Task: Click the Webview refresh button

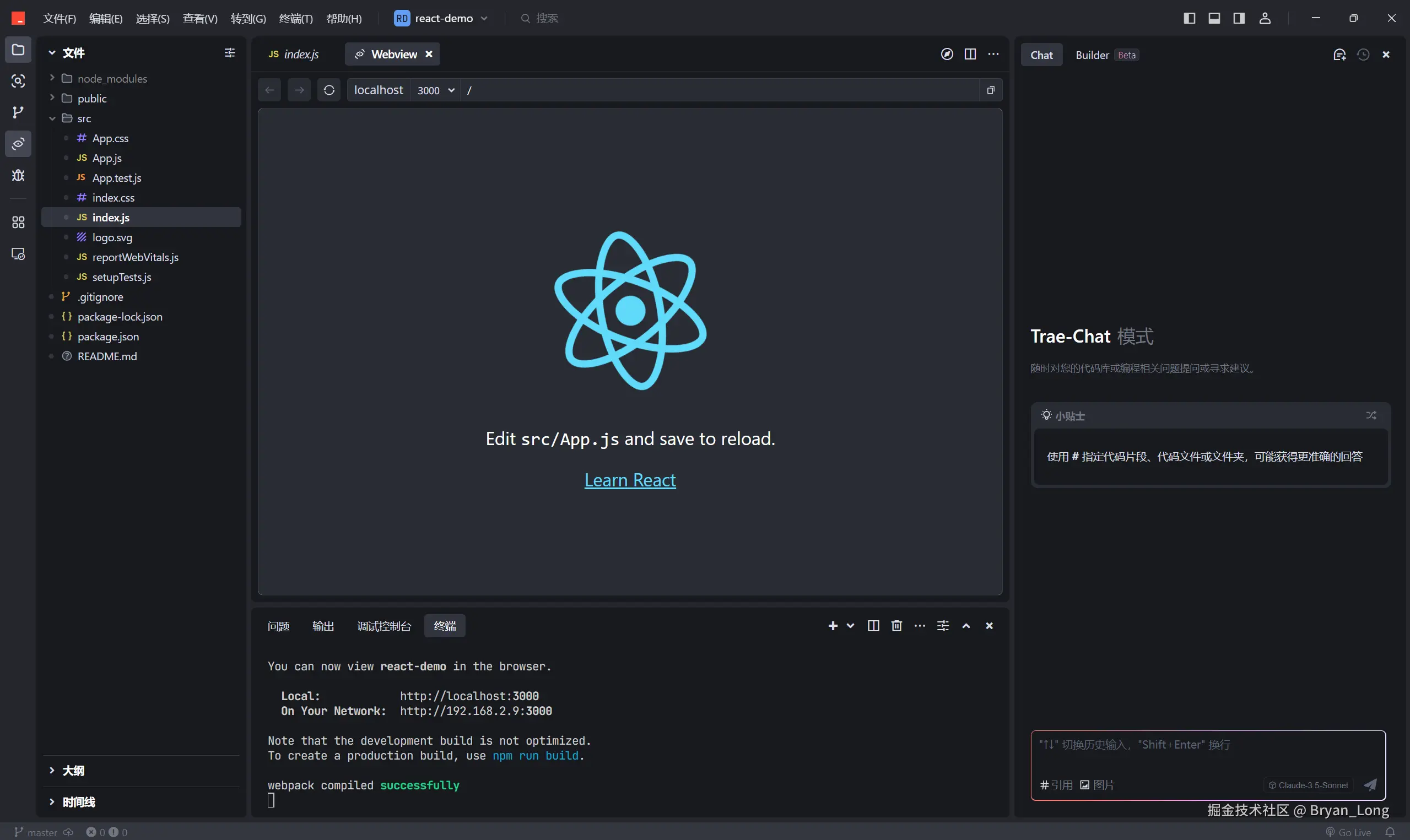Action: (x=329, y=90)
